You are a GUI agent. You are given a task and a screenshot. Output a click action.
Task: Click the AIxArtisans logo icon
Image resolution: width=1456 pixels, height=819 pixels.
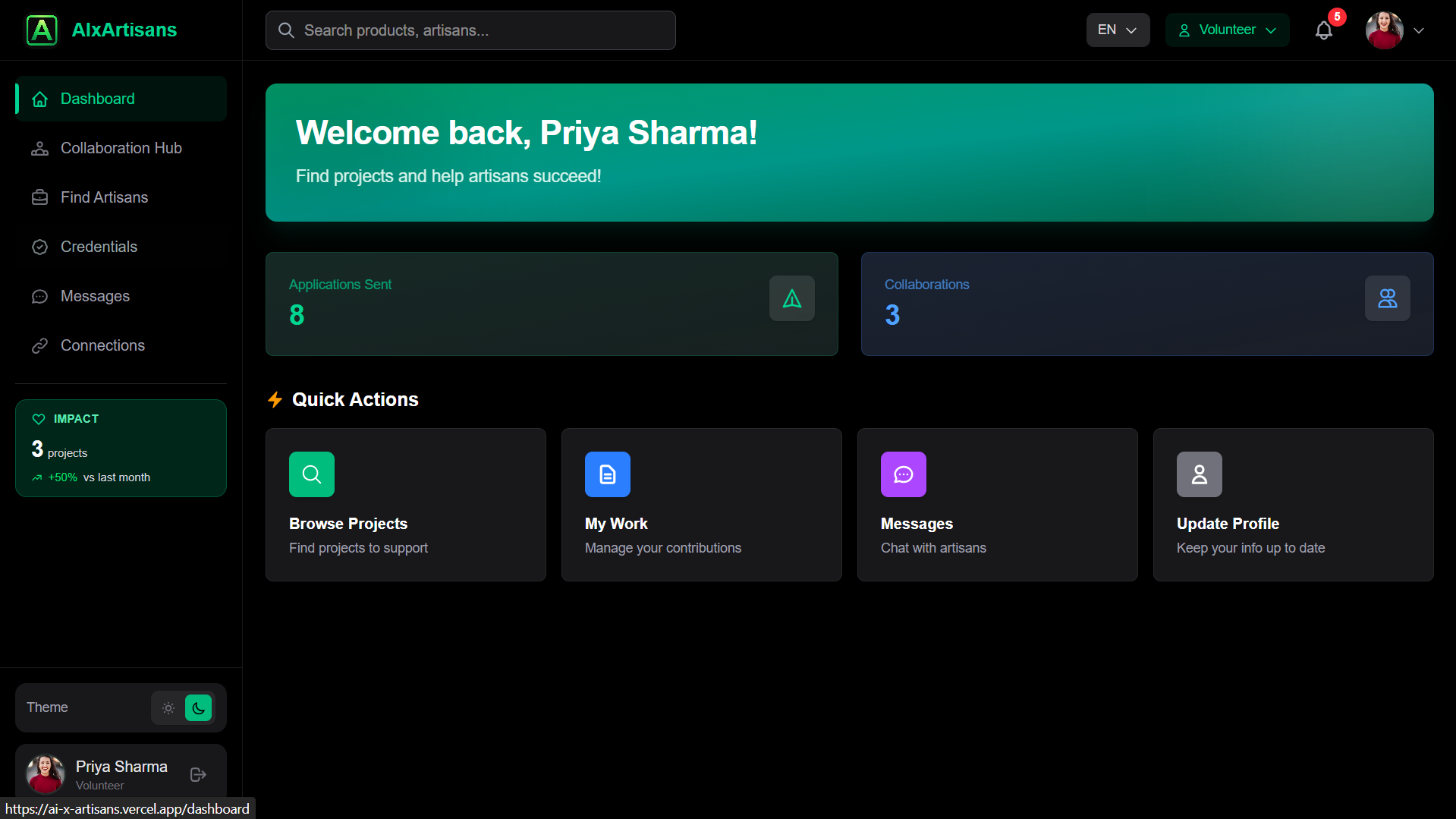(x=42, y=30)
